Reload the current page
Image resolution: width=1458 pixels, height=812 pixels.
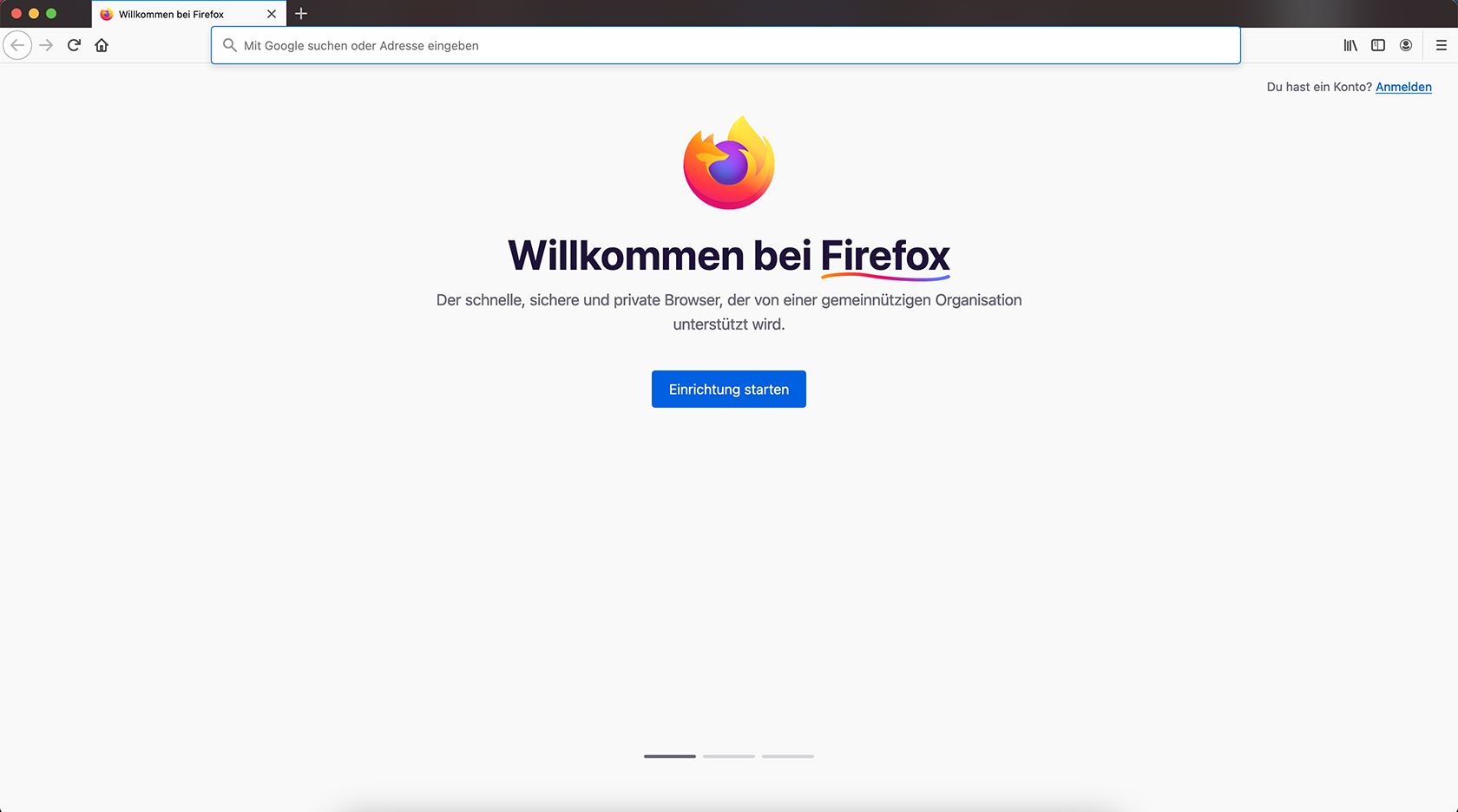click(x=74, y=45)
